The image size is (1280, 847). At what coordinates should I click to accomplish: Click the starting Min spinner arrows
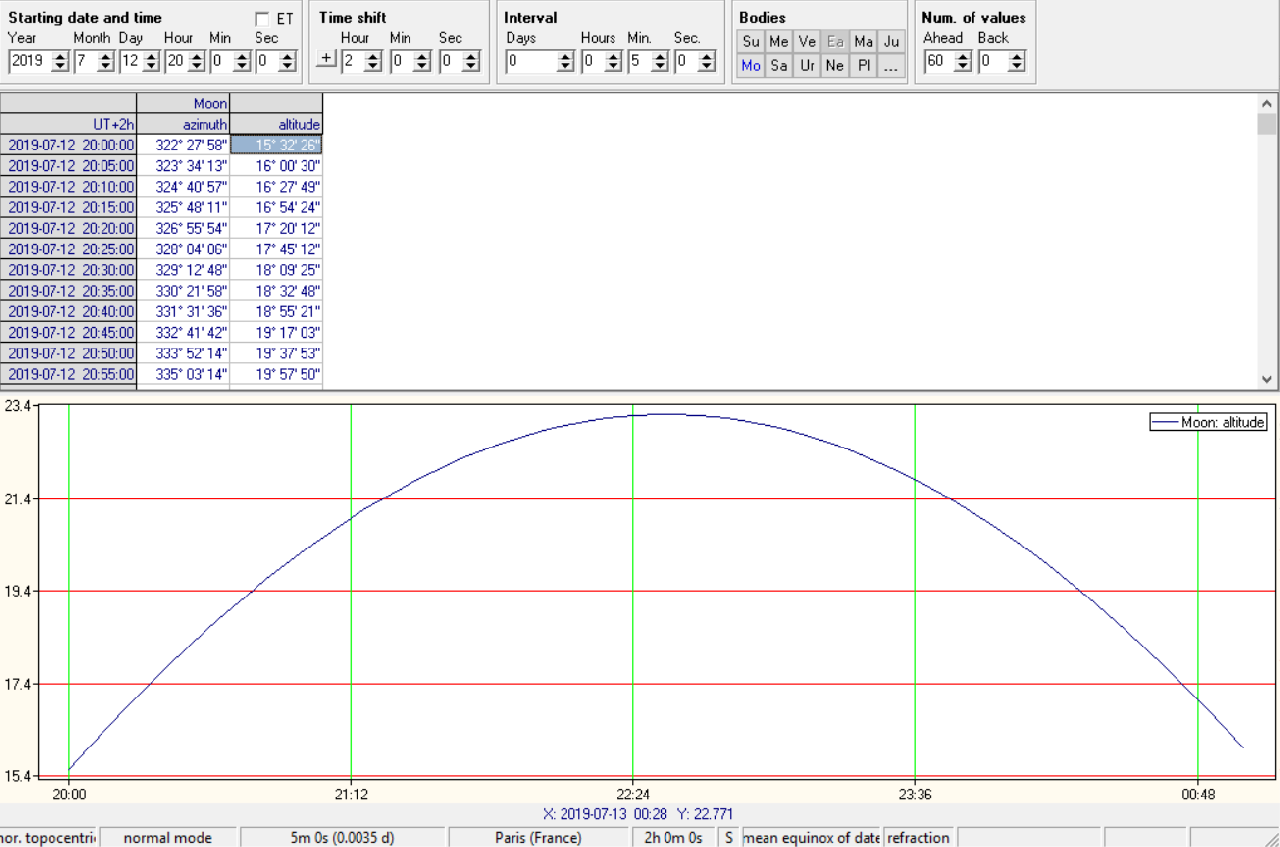pyautogui.click(x=242, y=61)
